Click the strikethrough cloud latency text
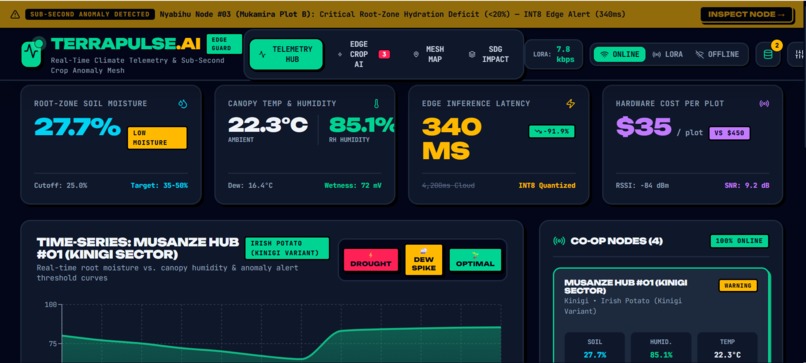 pos(448,186)
